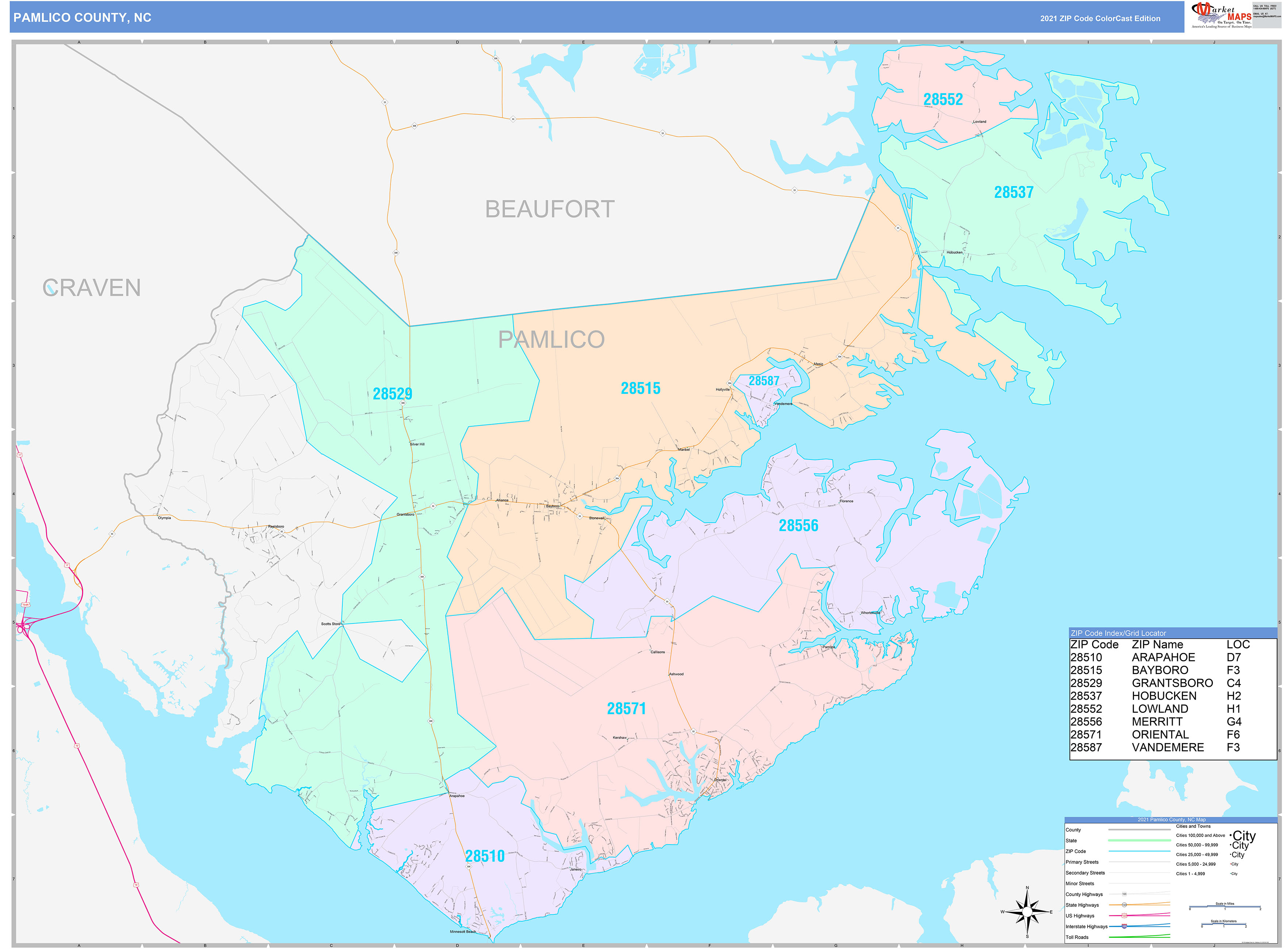Click the Cities and Towns legend heading
Image resolution: width=1288 pixels, height=949 pixels.
[x=1193, y=827]
